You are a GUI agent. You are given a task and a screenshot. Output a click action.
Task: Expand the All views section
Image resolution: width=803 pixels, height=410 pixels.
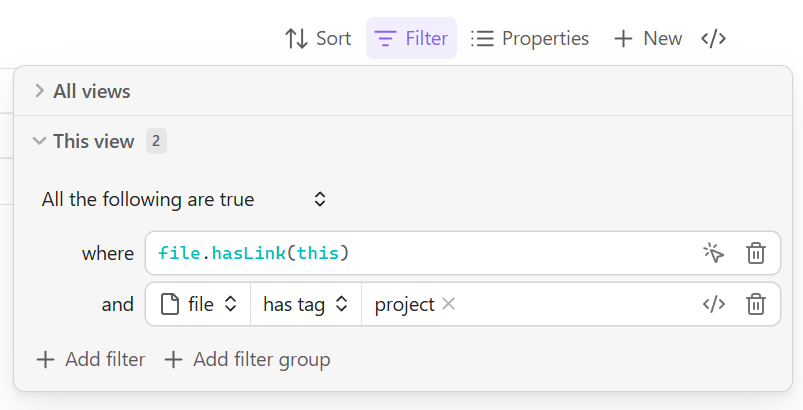82,91
